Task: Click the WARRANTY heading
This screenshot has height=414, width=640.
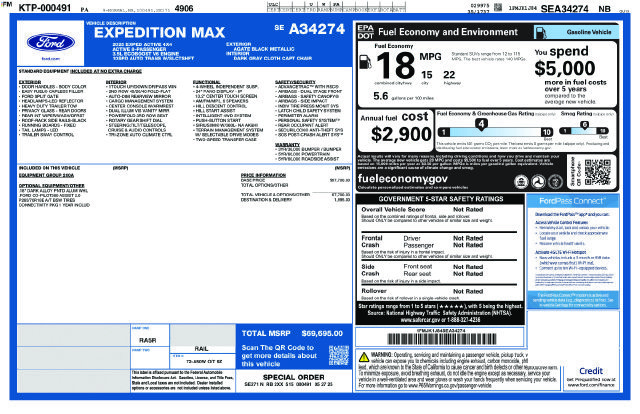Action: point(287,145)
